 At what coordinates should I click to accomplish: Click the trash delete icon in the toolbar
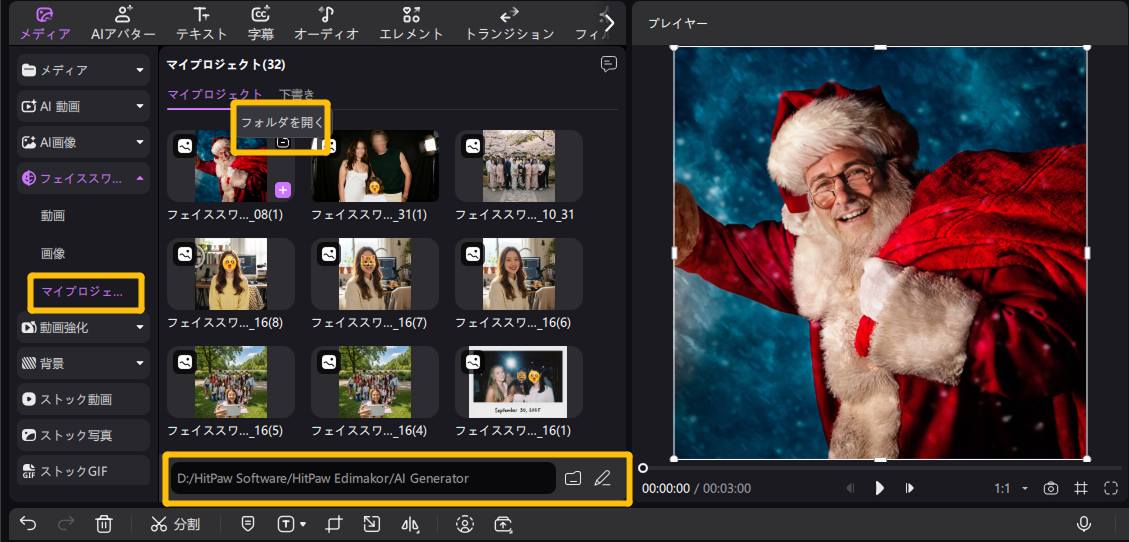[x=103, y=524]
